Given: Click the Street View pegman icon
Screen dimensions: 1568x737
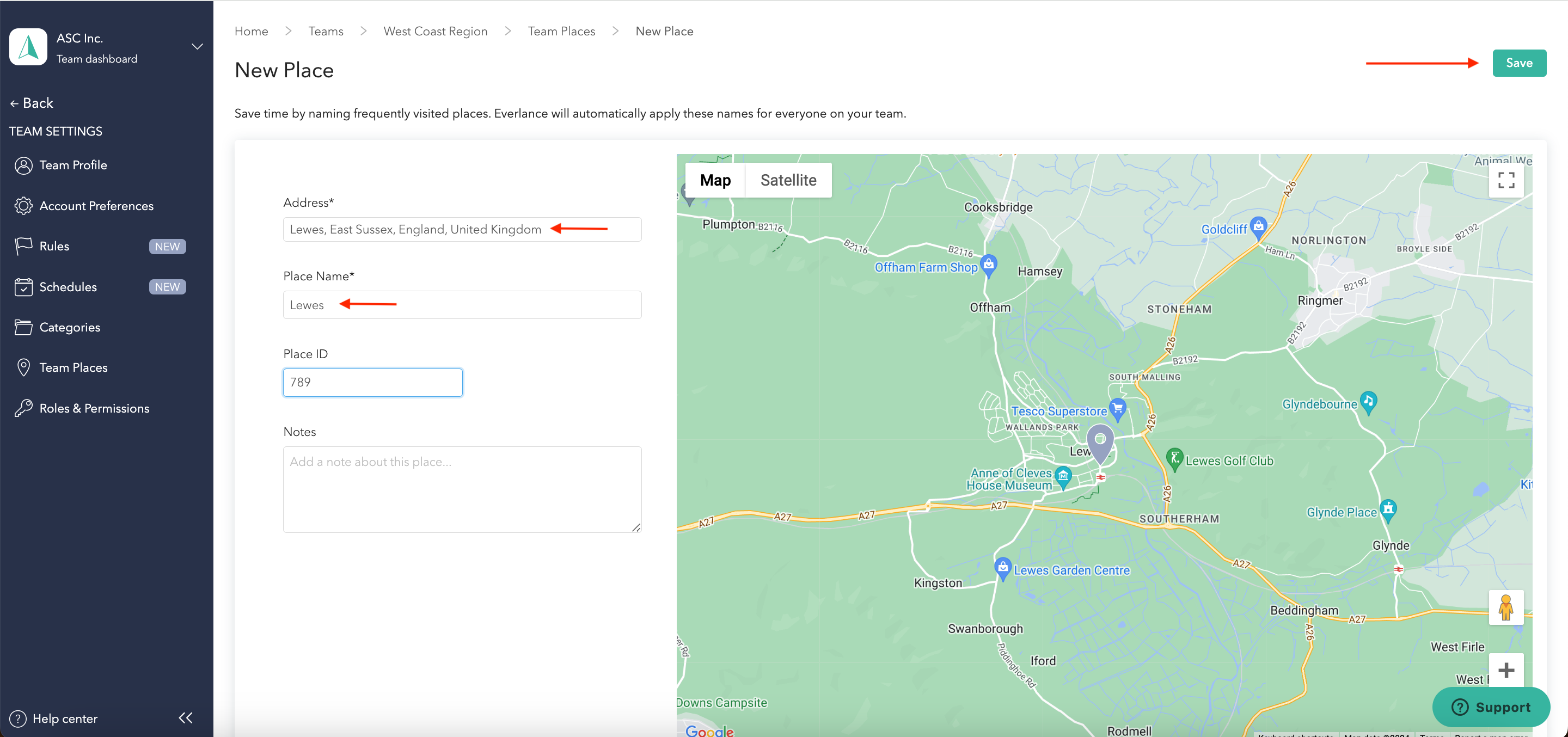Looking at the screenshot, I should point(1505,607).
